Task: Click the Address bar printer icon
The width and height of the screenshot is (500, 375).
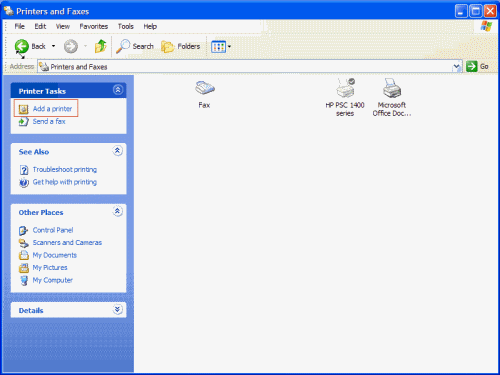Action: tap(44, 67)
